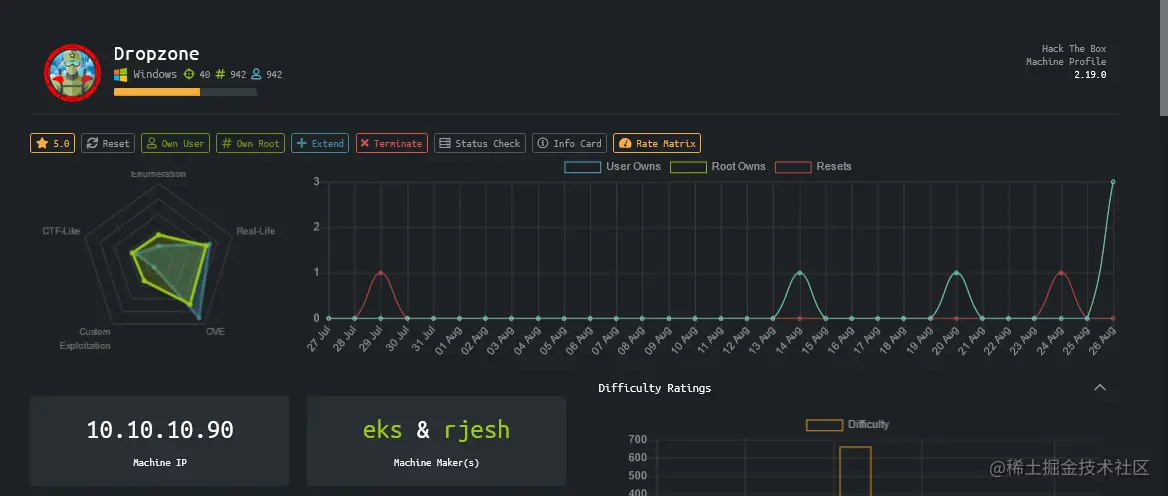Click the plus icon on Extend
The height and width of the screenshot is (496, 1168).
301,143
